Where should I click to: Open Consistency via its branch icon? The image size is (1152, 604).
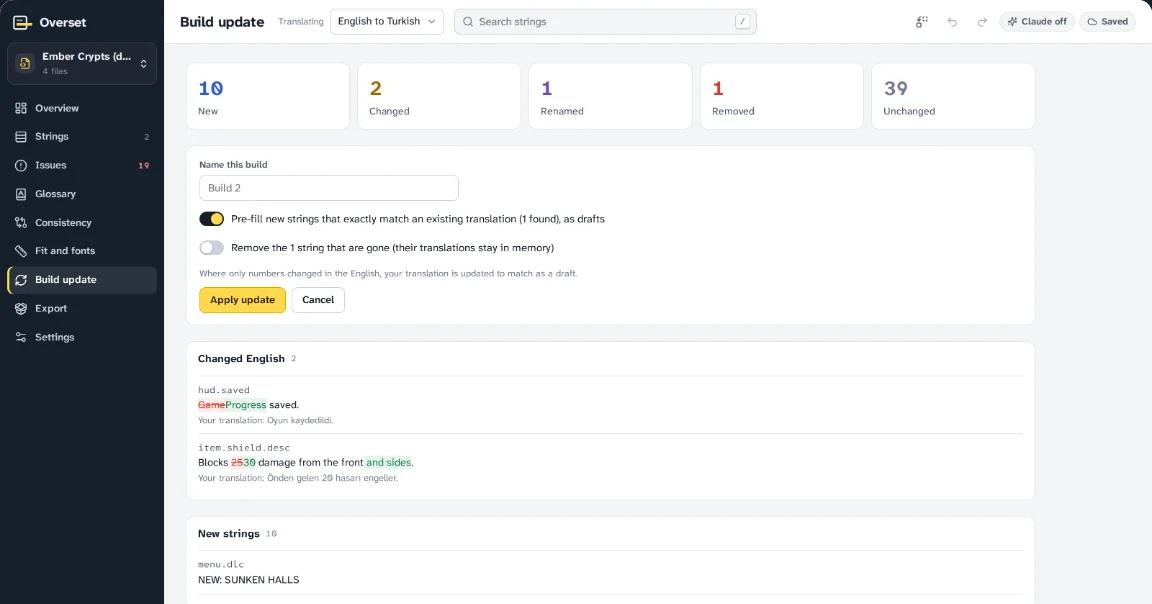[x=21, y=223]
